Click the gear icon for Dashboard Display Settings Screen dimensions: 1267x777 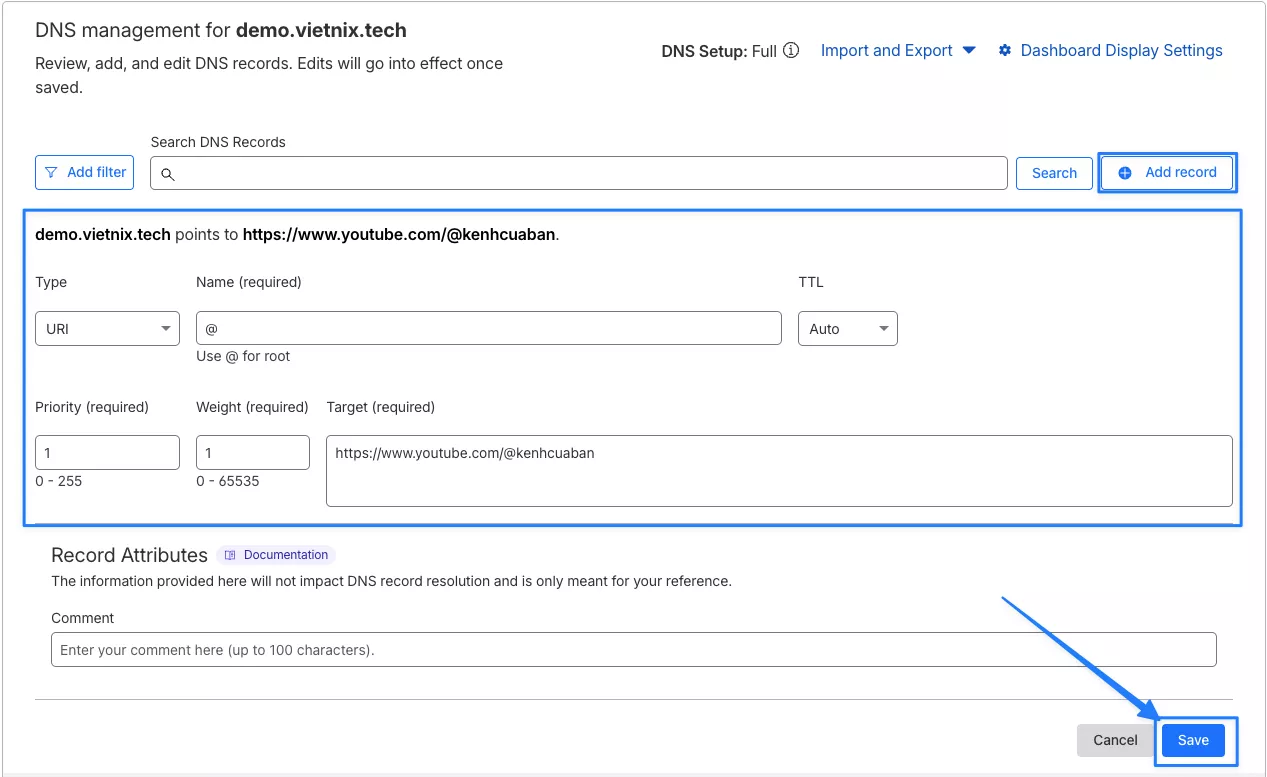[1005, 50]
